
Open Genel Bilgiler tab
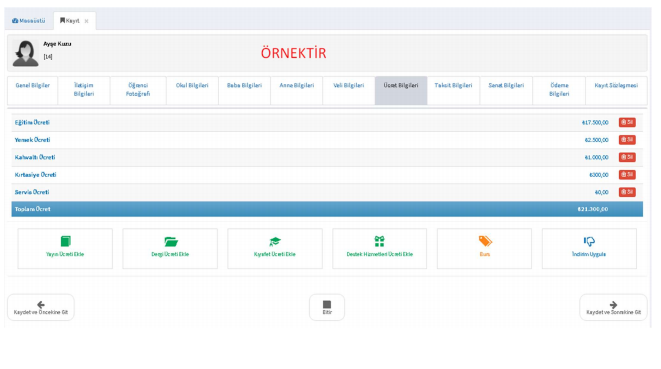[32, 90]
